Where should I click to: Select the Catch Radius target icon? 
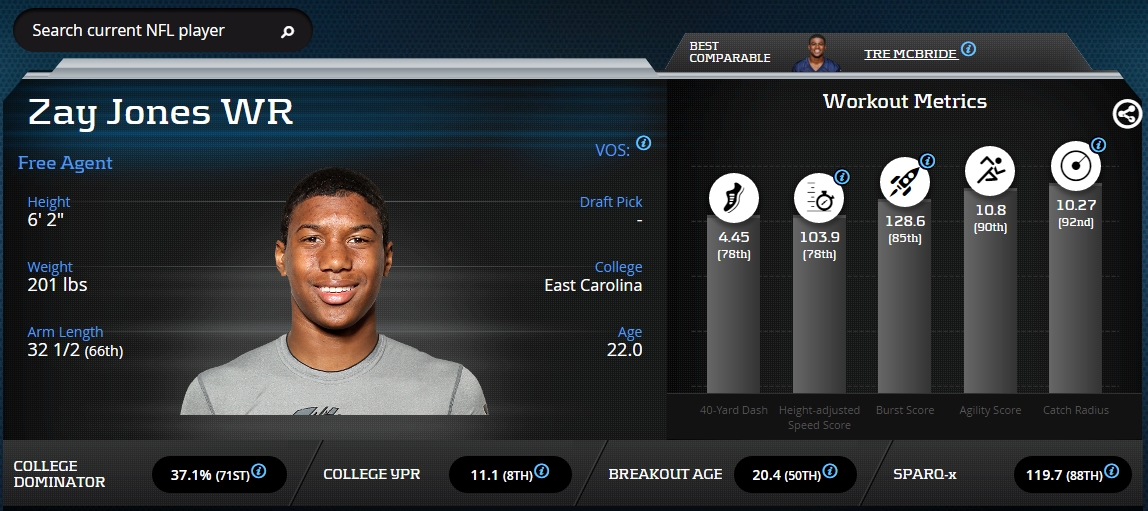1076,165
